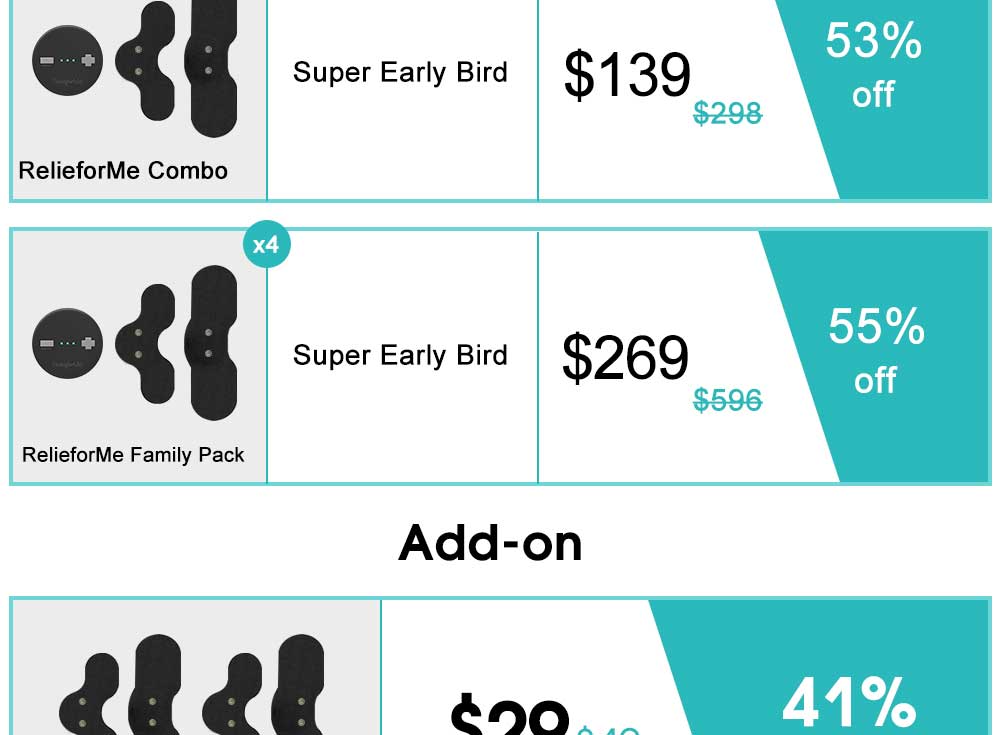Screen dimensions: 1000x735
Task: Click the crossed-out $596 original price
Action: coord(728,400)
